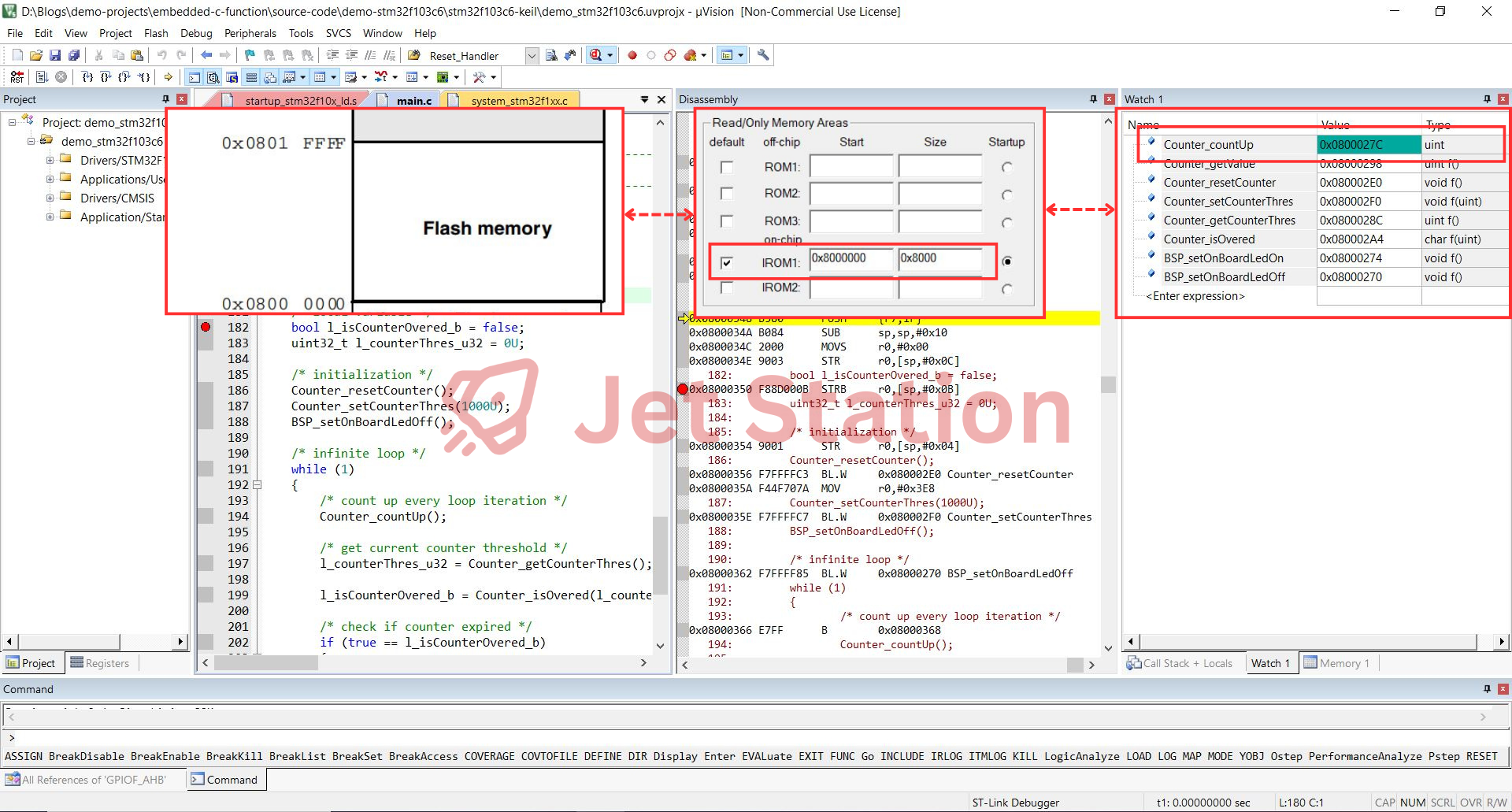Toggle the bookmark flag icon
The image size is (1512, 812).
click(250, 55)
